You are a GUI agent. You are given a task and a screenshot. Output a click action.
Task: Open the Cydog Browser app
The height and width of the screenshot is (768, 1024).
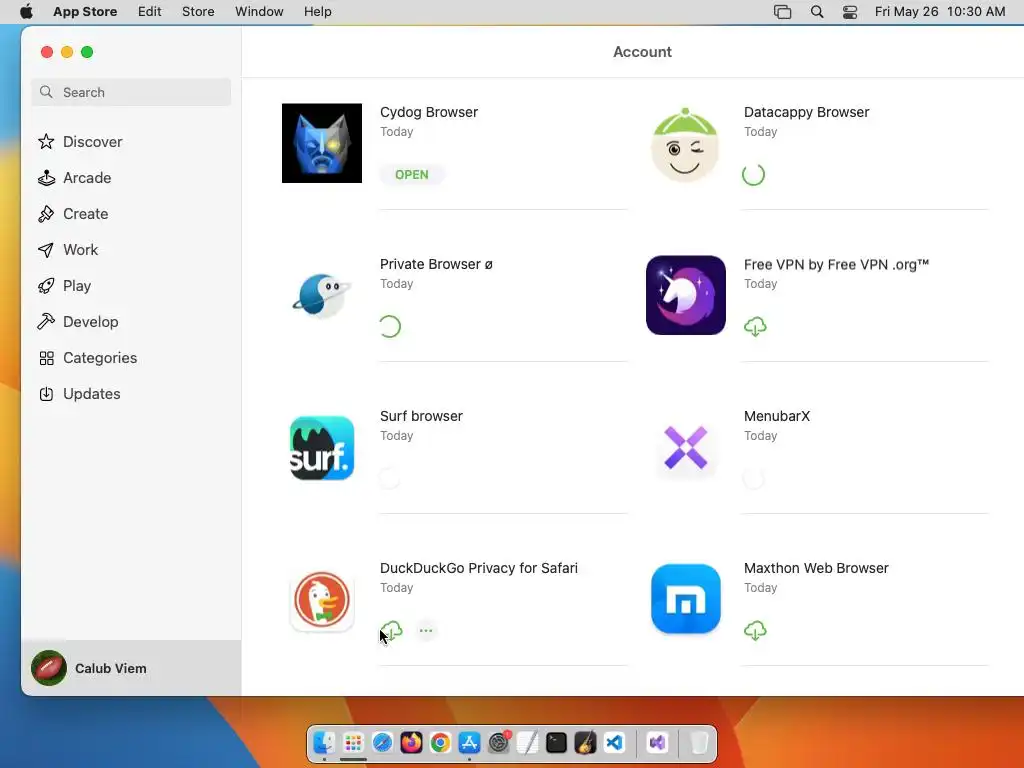(411, 174)
